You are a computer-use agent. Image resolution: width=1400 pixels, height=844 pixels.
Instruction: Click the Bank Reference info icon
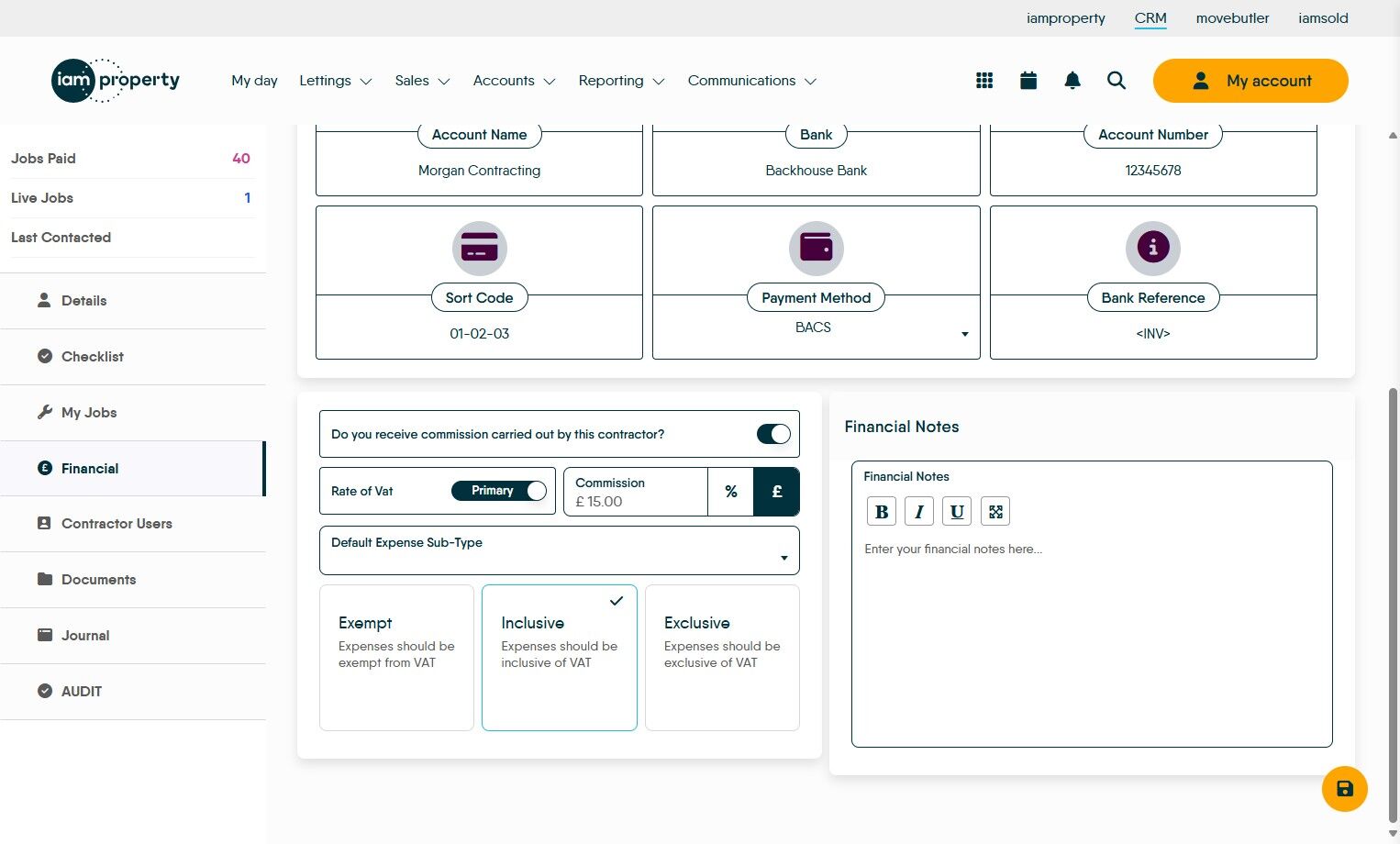pyautogui.click(x=1153, y=248)
